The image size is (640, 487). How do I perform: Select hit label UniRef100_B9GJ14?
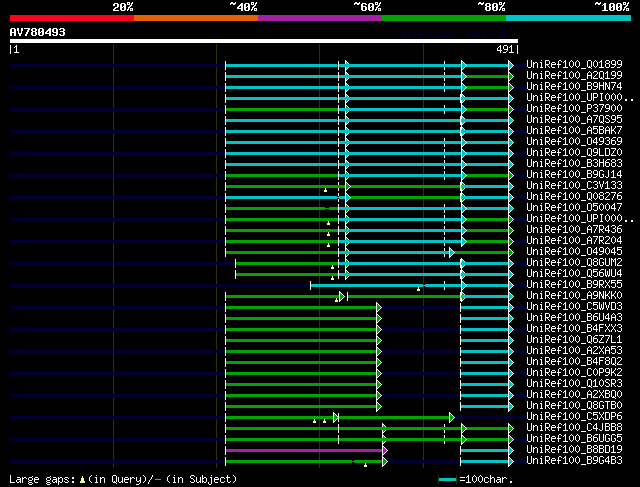(x=574, y=174)
